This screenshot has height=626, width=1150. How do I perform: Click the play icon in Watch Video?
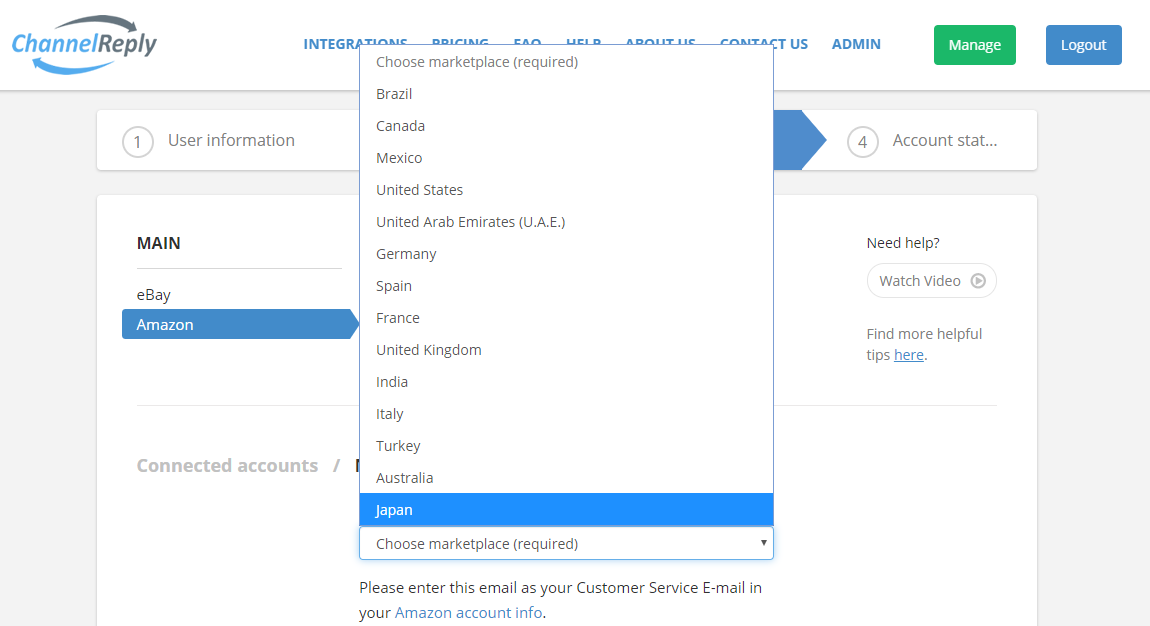pos(978,281)
